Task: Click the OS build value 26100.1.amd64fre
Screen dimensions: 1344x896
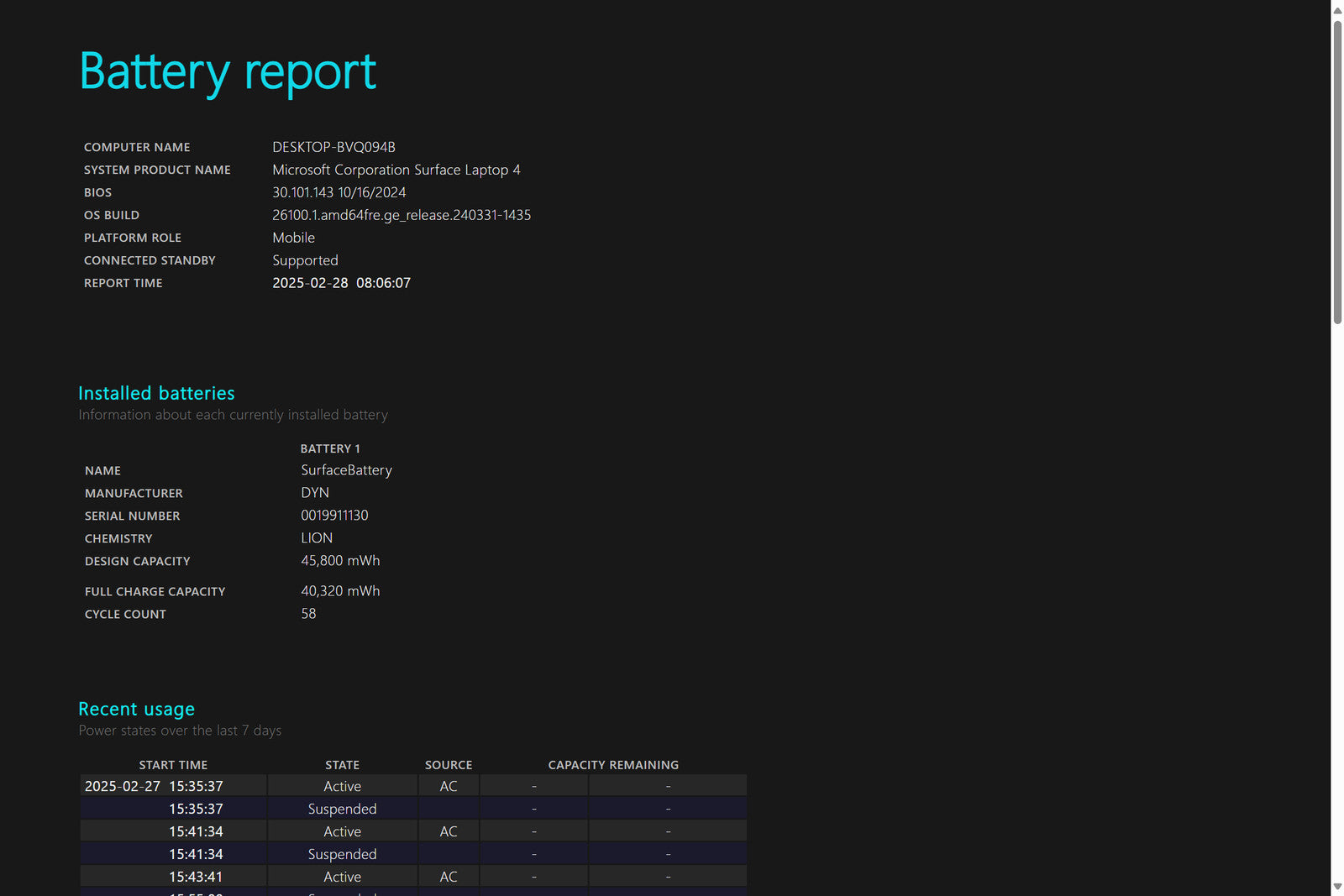Action: click(402, 215)
